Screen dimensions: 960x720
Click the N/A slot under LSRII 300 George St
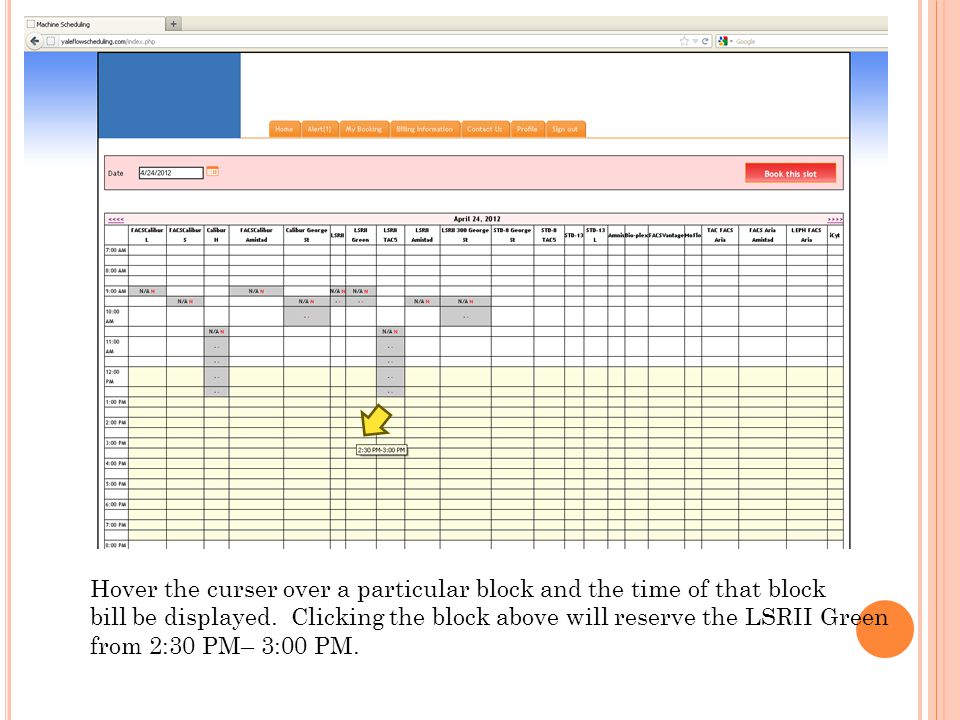pyautogui.click(x=465, y=301)
